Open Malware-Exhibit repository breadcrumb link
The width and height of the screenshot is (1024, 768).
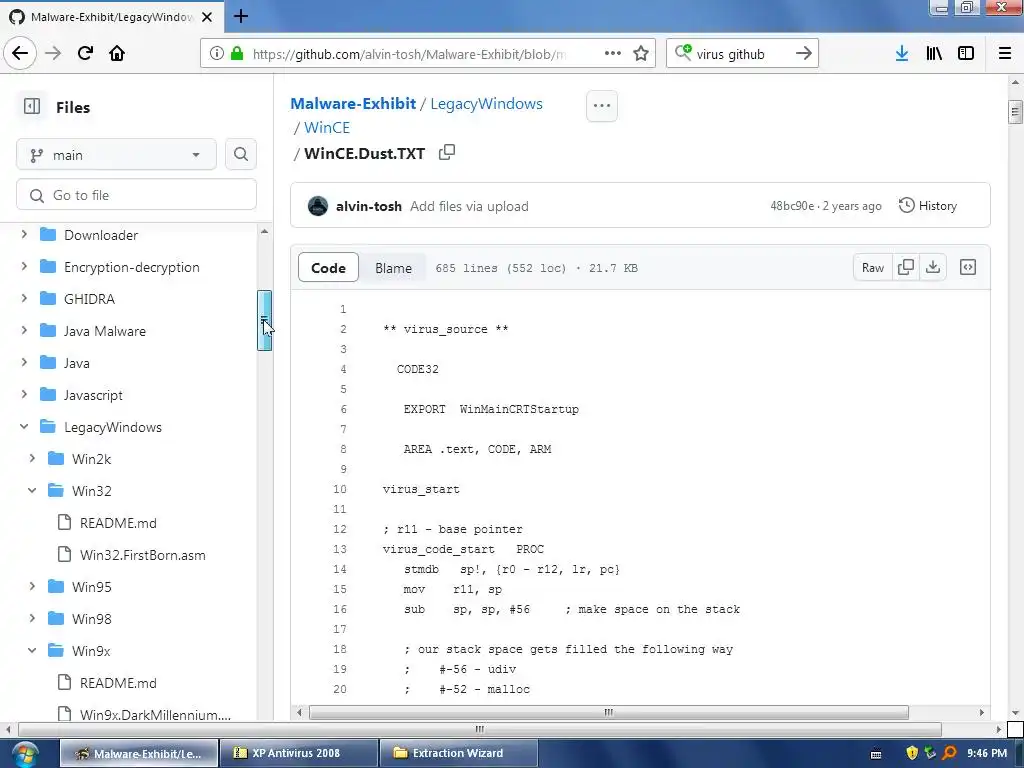click(x=353, y=103)
